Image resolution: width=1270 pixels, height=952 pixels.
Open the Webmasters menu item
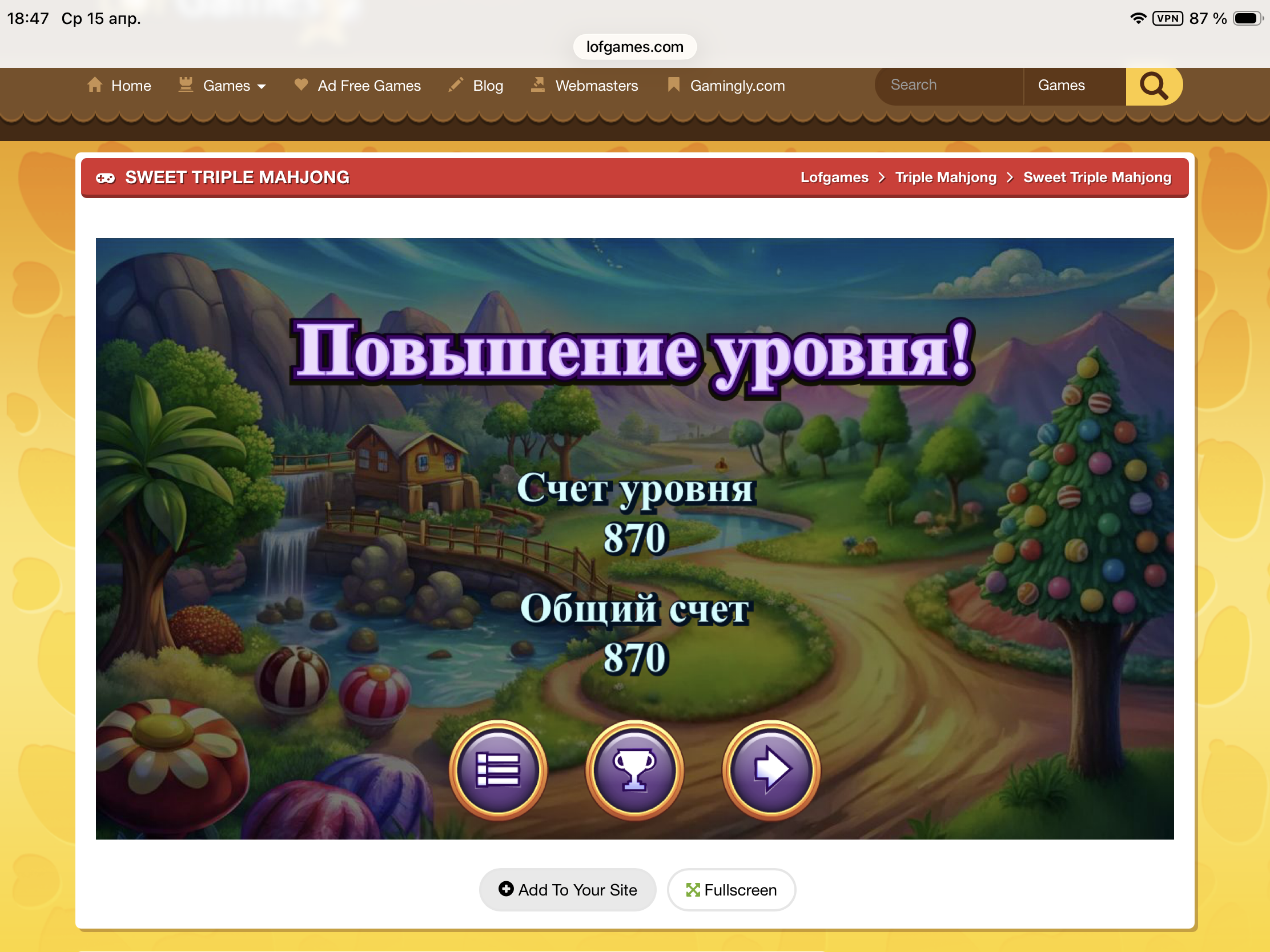596,86
